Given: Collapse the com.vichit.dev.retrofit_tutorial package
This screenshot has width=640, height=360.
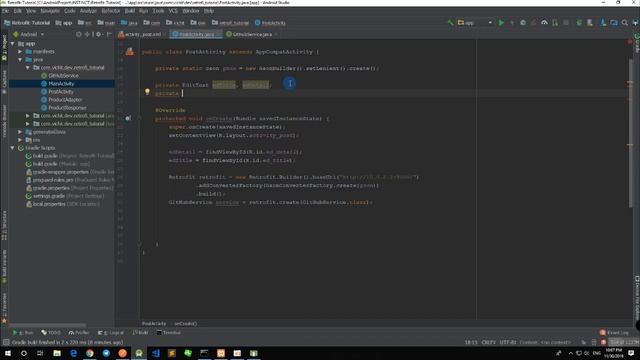Looking at the screenshot, I should click(x=28, y=68).
